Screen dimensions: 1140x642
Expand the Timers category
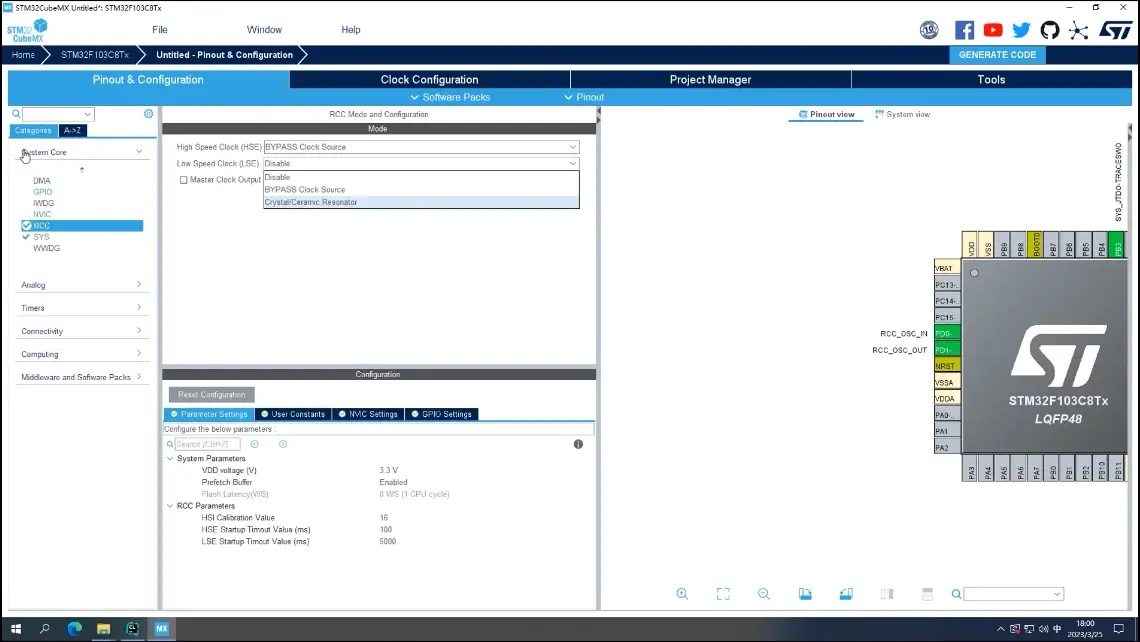pyautogui.click(x=80, y=308)
